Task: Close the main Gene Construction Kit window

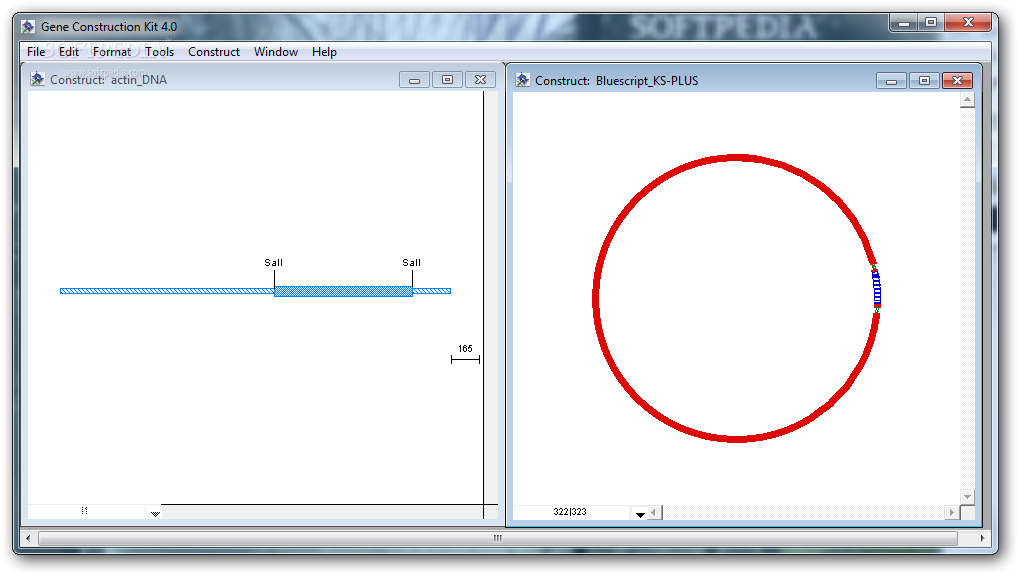Action: tap(968, 23)
